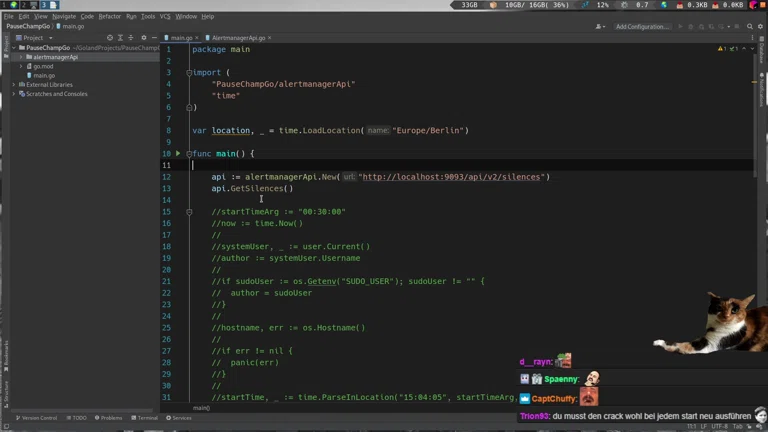Click the Collapse All icon in Project panel
Image resolution: width=768 pixels, height=432 pixels.
(132, 38)
